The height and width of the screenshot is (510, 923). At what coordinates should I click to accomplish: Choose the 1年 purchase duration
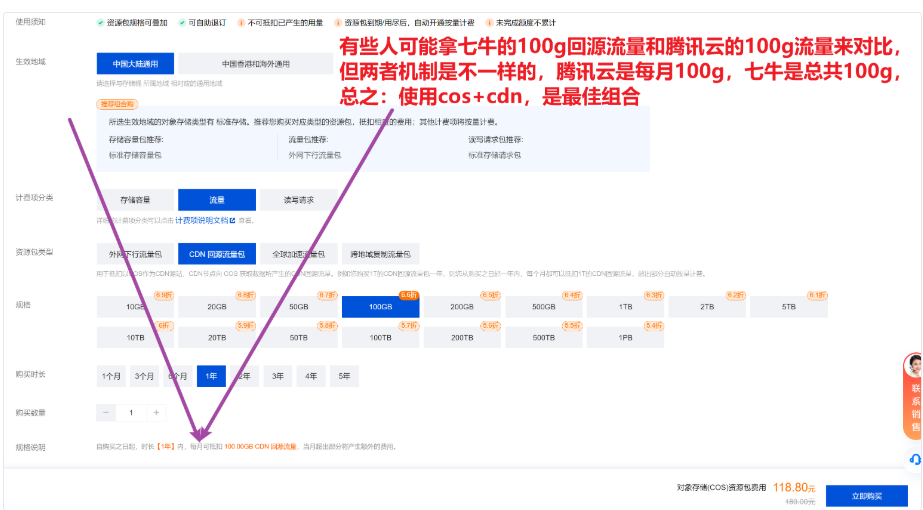click(x=211, y=376)
